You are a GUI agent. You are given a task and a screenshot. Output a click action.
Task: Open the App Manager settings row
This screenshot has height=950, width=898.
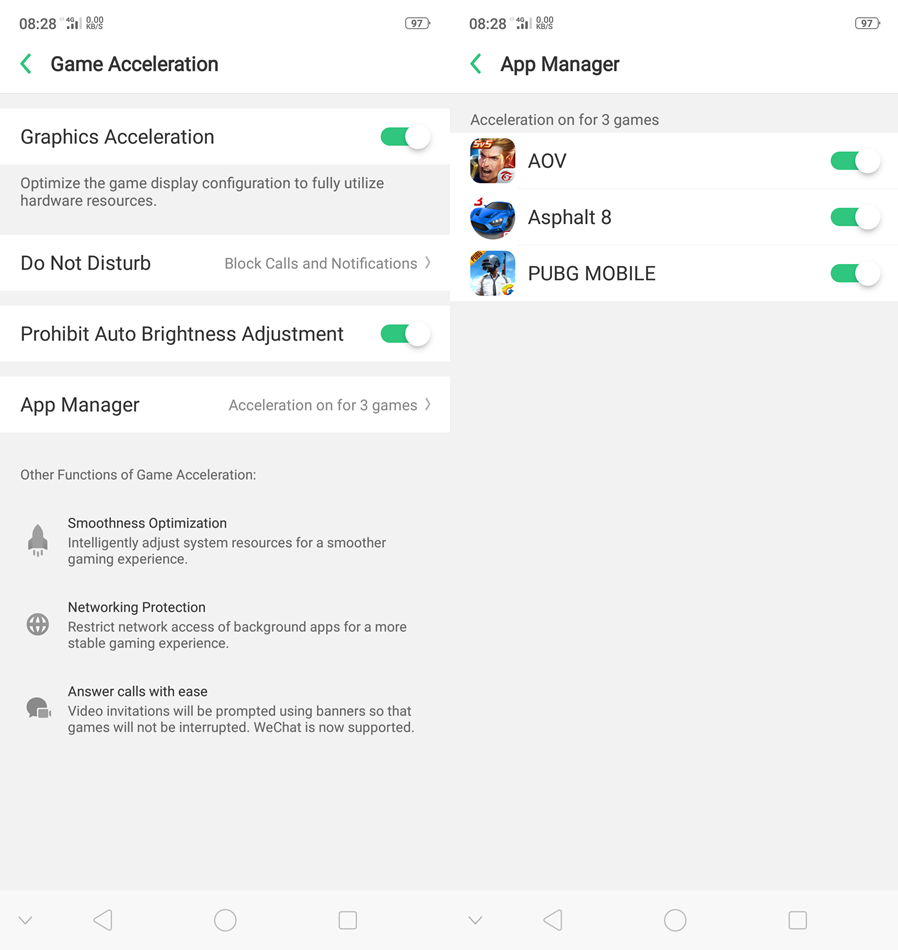click(x=225, y=405)
